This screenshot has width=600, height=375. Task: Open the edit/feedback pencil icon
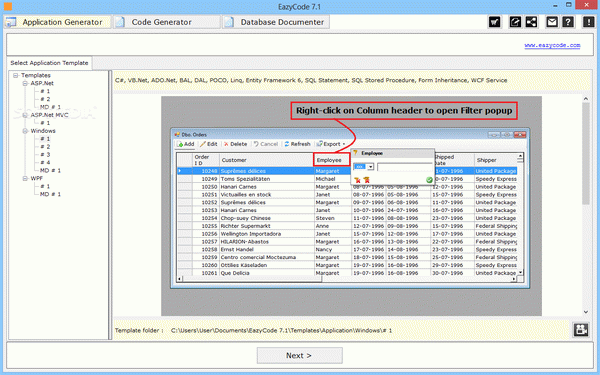tap(515, 22)
